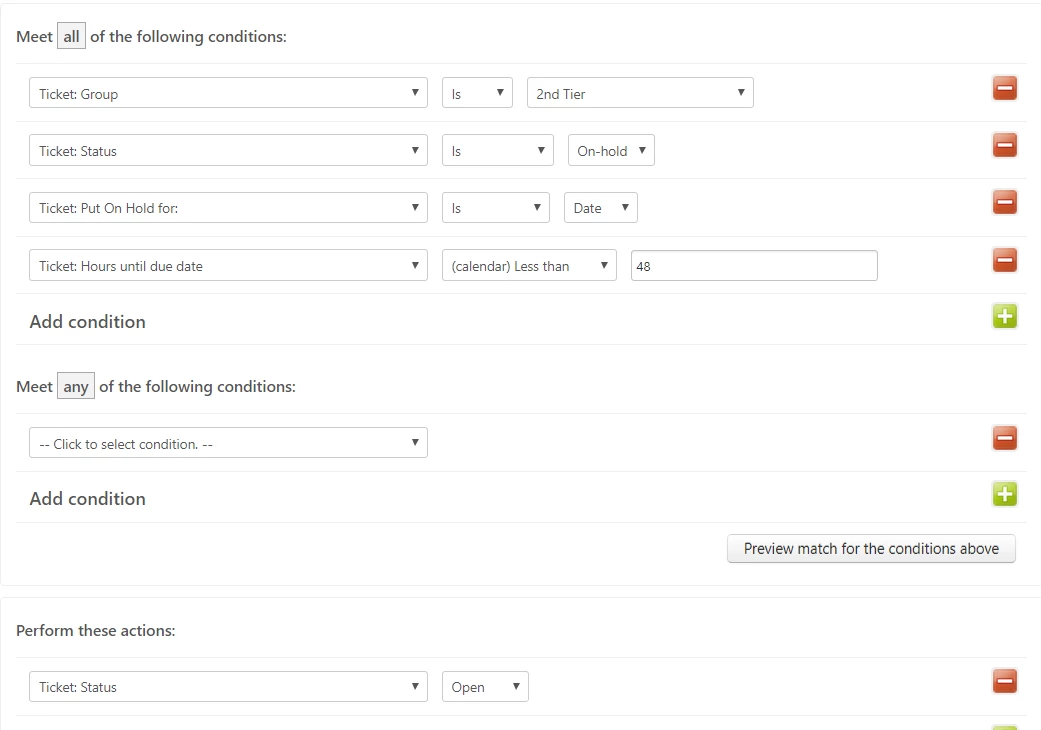Remove the Ticket: Status Open action row
The height and width of the screenshot is (730, 1041).
[1005, 682]
